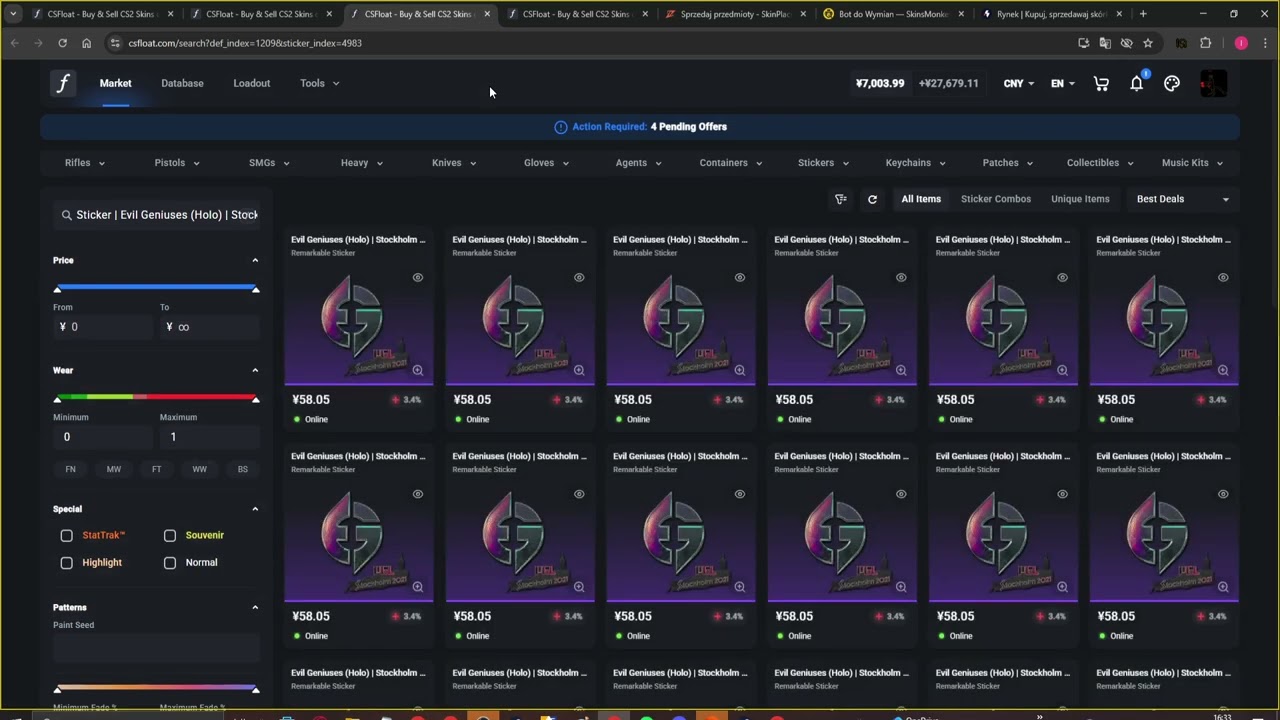Toggle the MW wear filter
The width and height of the screenshot is (1280, 720).
pos(114,469)
